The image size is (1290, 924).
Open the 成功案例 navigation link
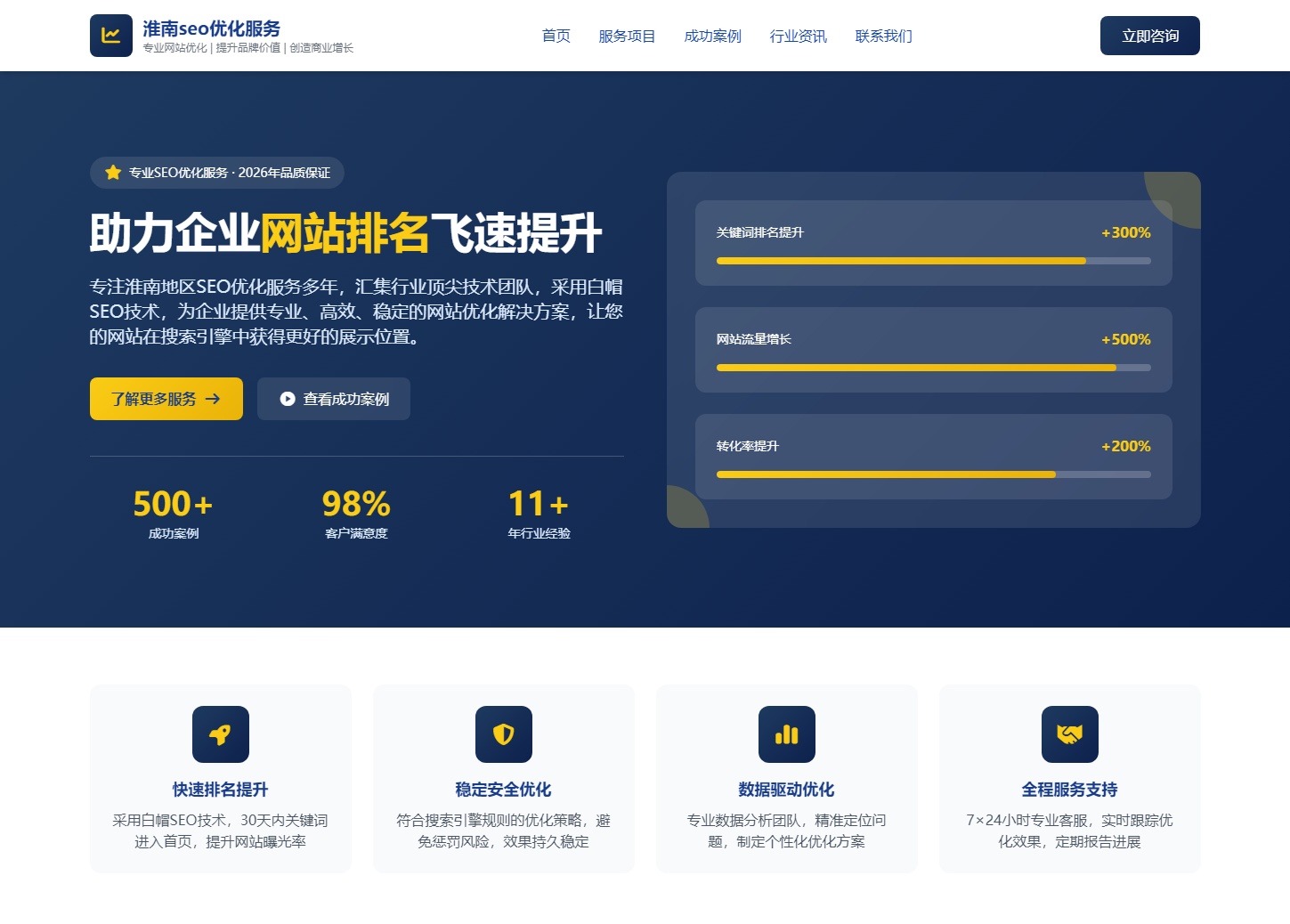[712, 36]
